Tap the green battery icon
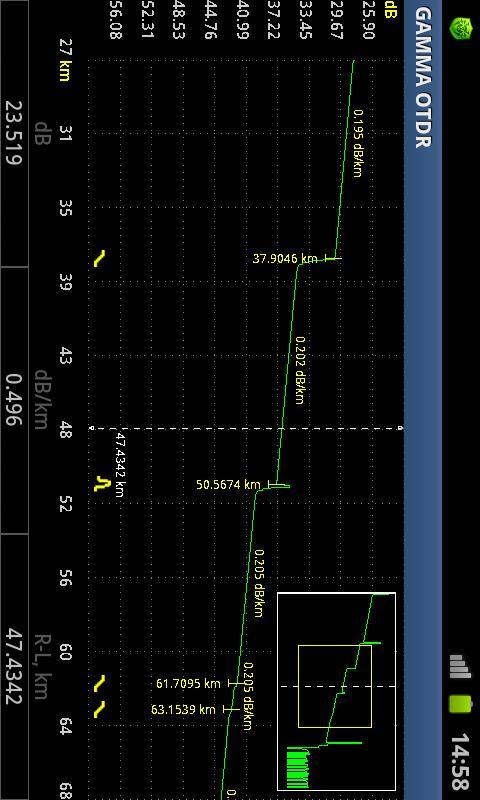 pos(461,704)
